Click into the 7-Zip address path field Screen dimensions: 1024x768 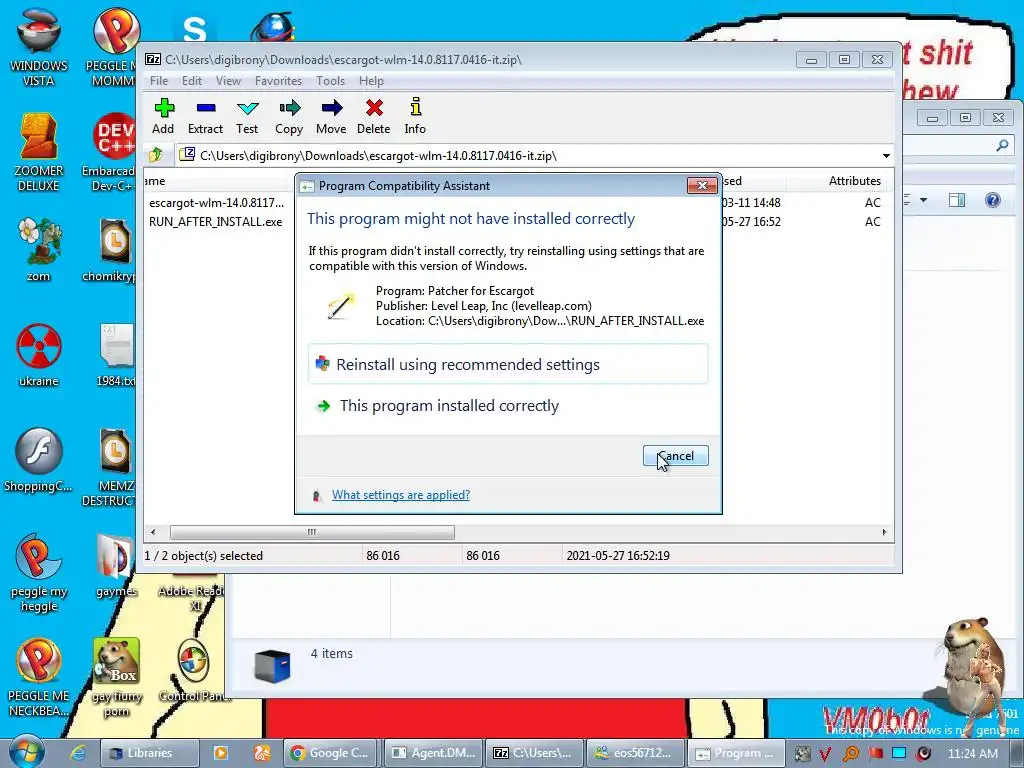point(534,155)
